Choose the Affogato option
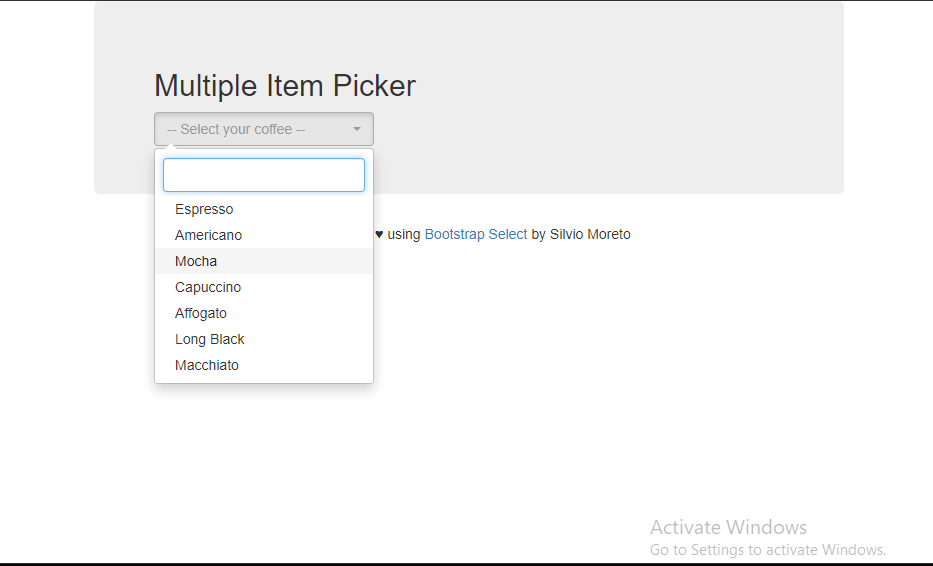Screen dimensions: 933x566 coord(264,313)
